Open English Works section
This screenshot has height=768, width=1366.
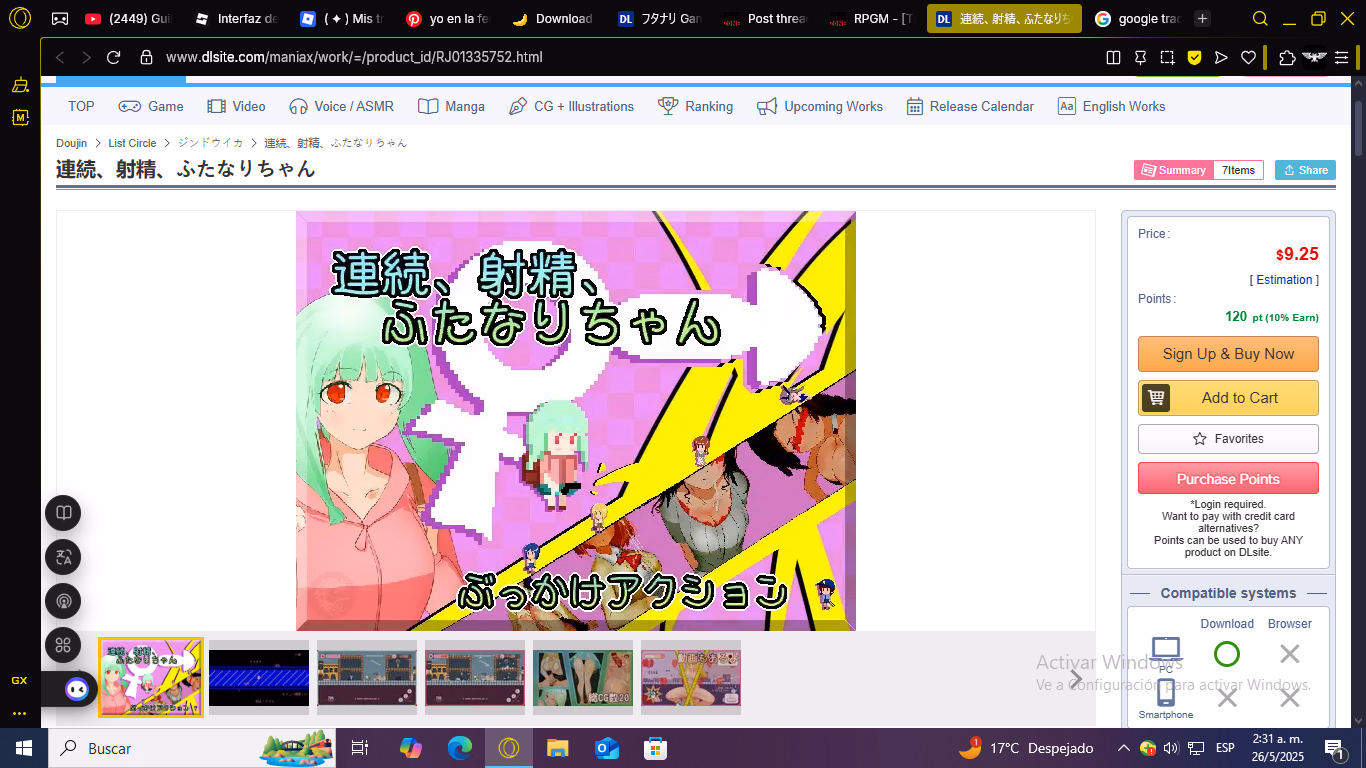tap(1112, 106)
